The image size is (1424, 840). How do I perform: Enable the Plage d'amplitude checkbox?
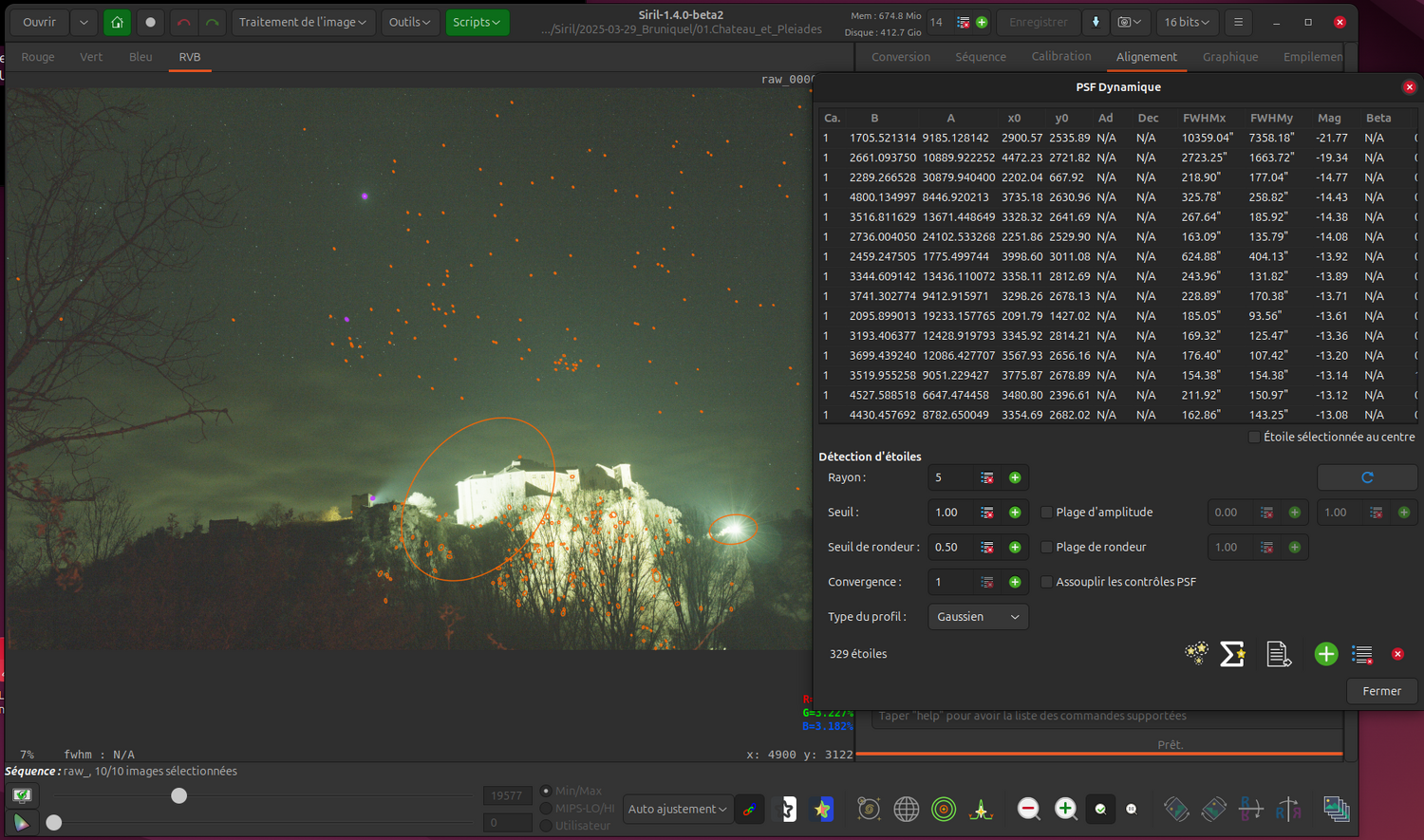click(x=1047, y=513)
